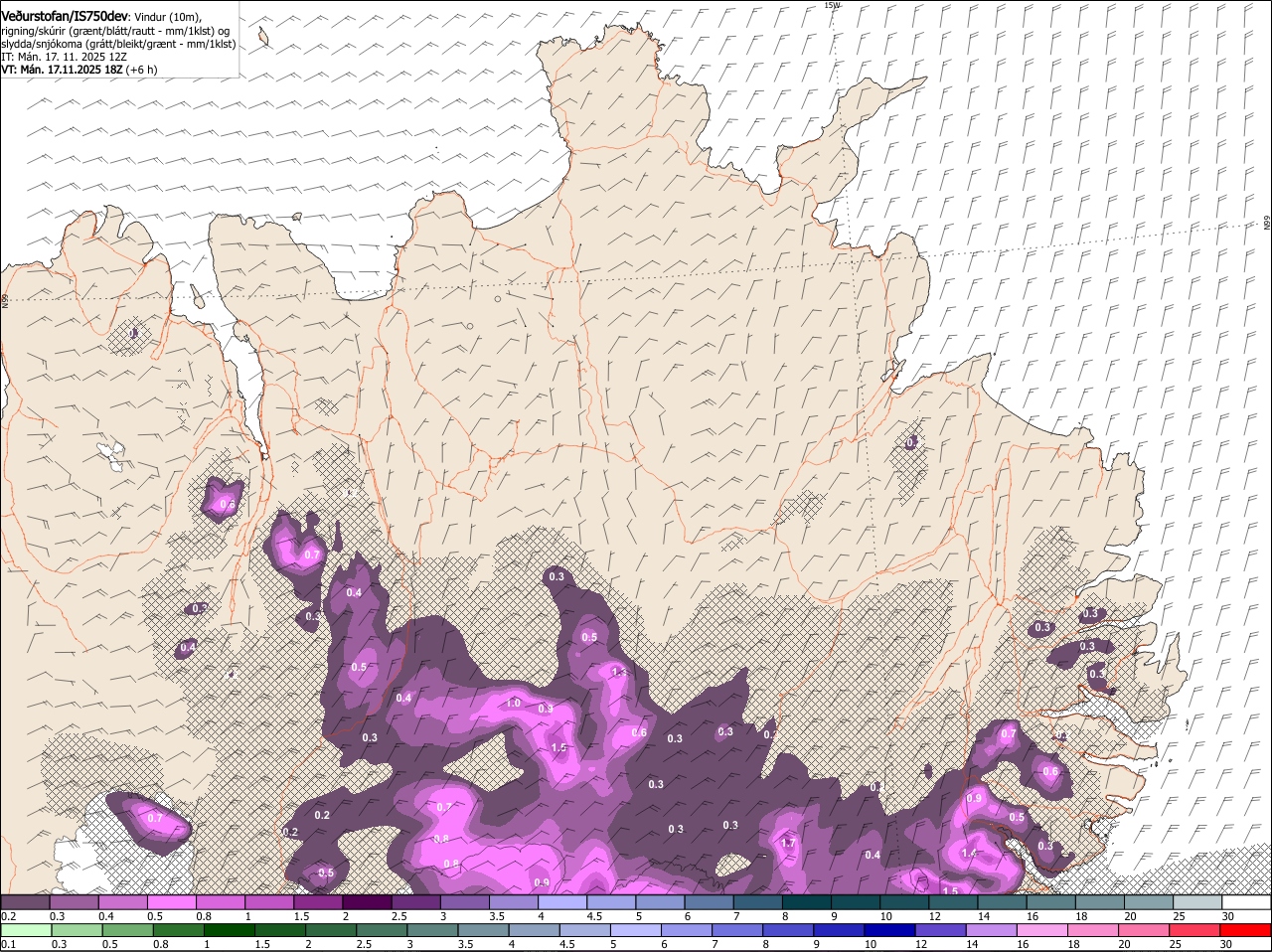The image size is (1272, 952).
Task: Click the Veðurstofan/IS750dev title text
Action: (65, 16)
